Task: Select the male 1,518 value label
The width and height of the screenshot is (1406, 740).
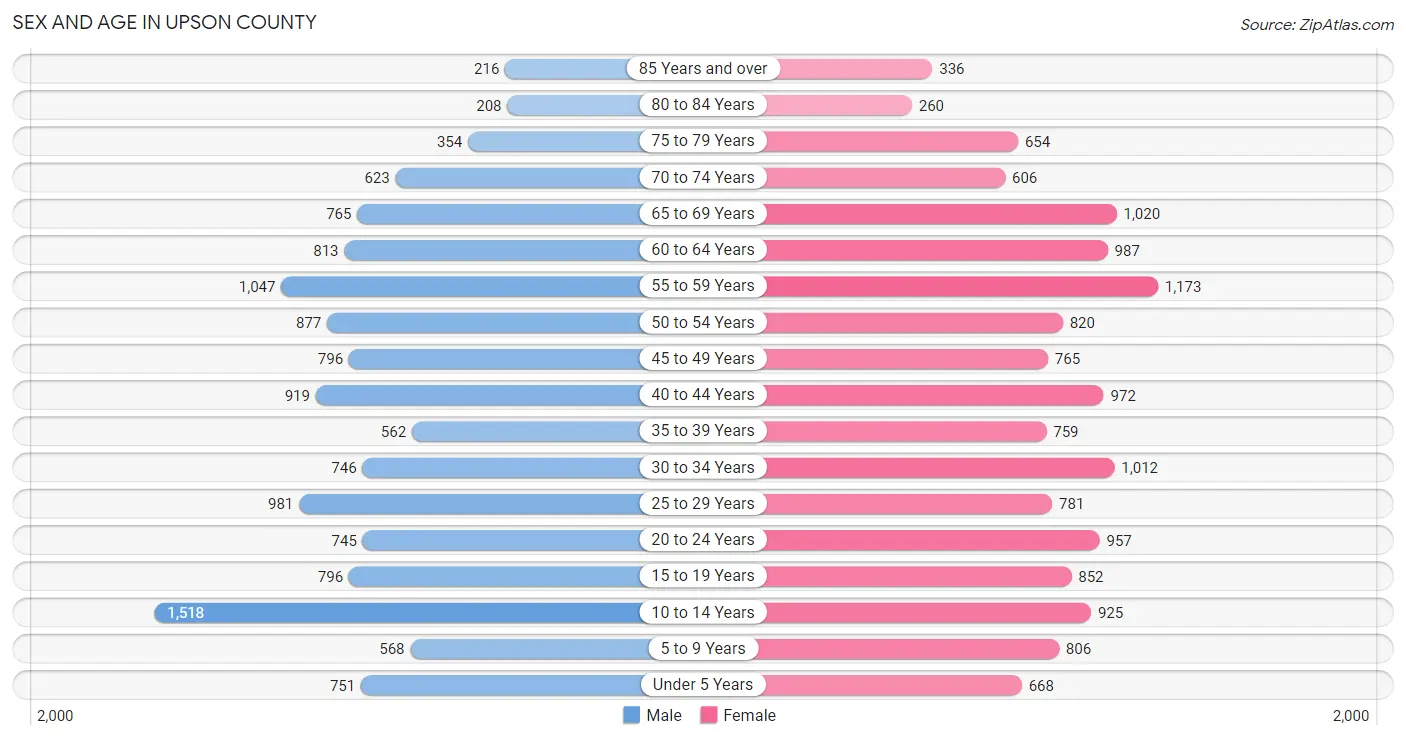Action: (186, 613)
